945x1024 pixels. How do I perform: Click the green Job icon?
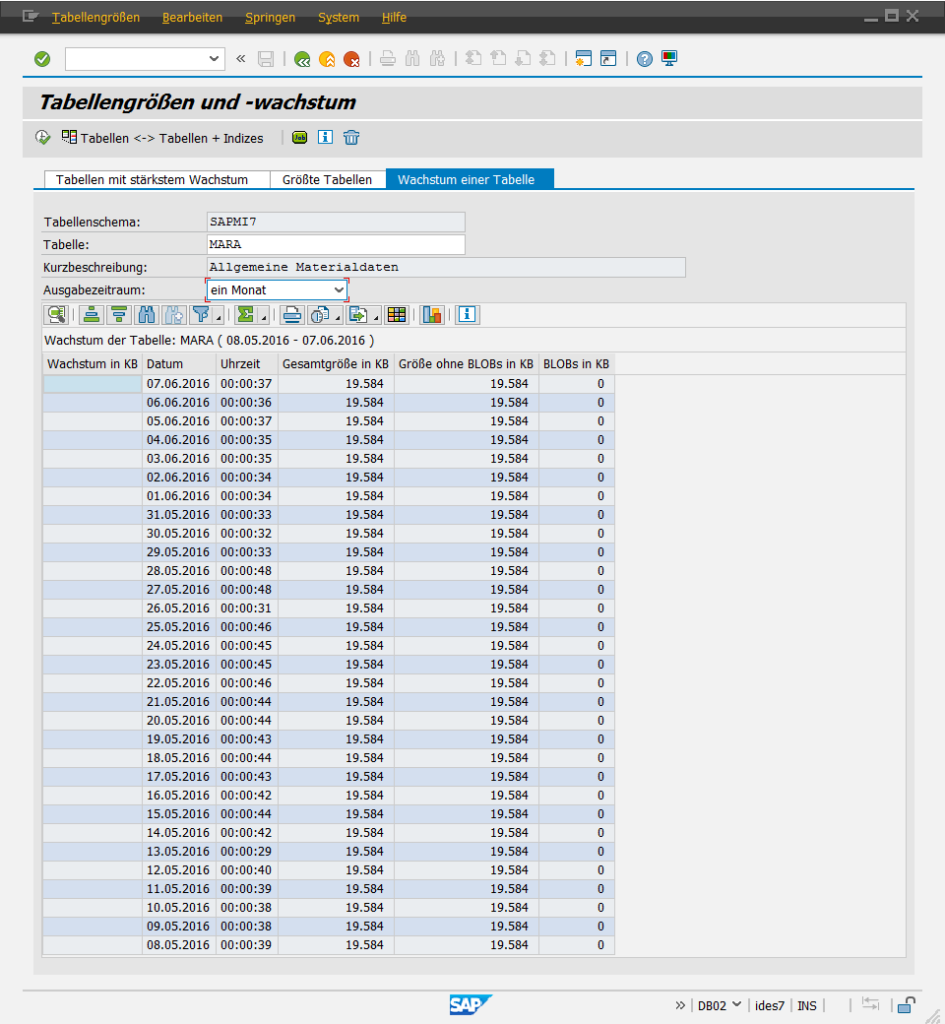300,138
